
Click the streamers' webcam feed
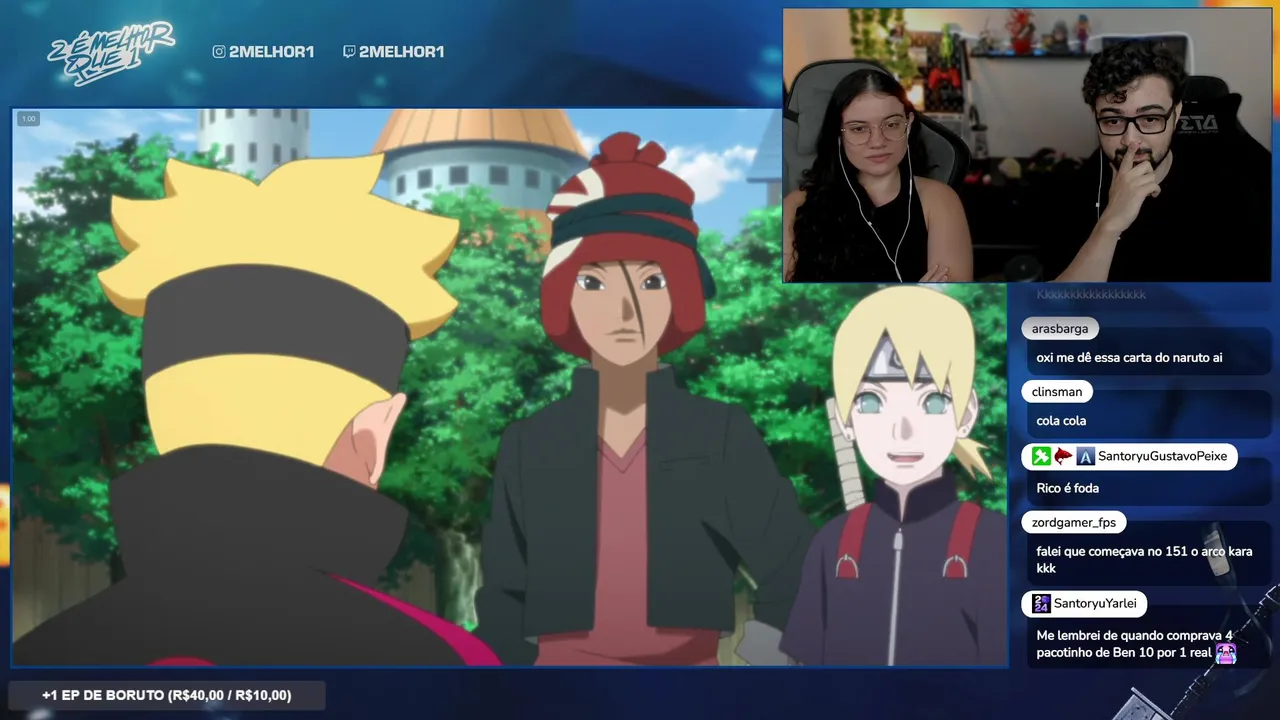coord(1027,146)
